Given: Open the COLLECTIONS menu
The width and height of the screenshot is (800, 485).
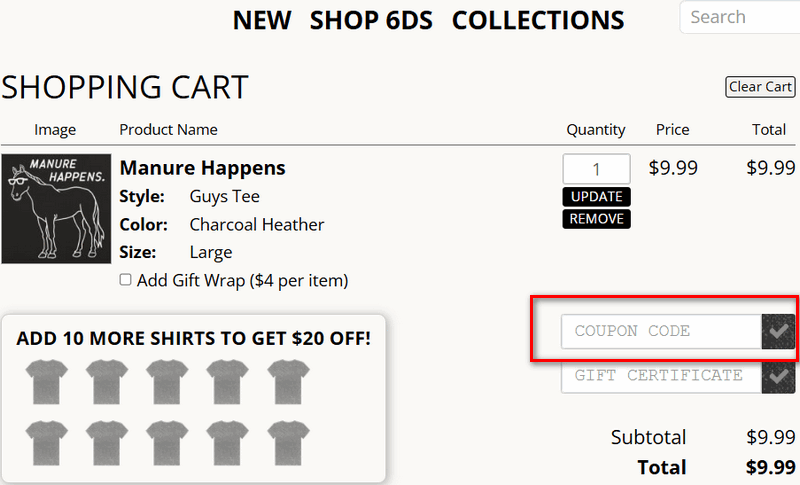Looking at the screenshot, I should pos(538,20).
